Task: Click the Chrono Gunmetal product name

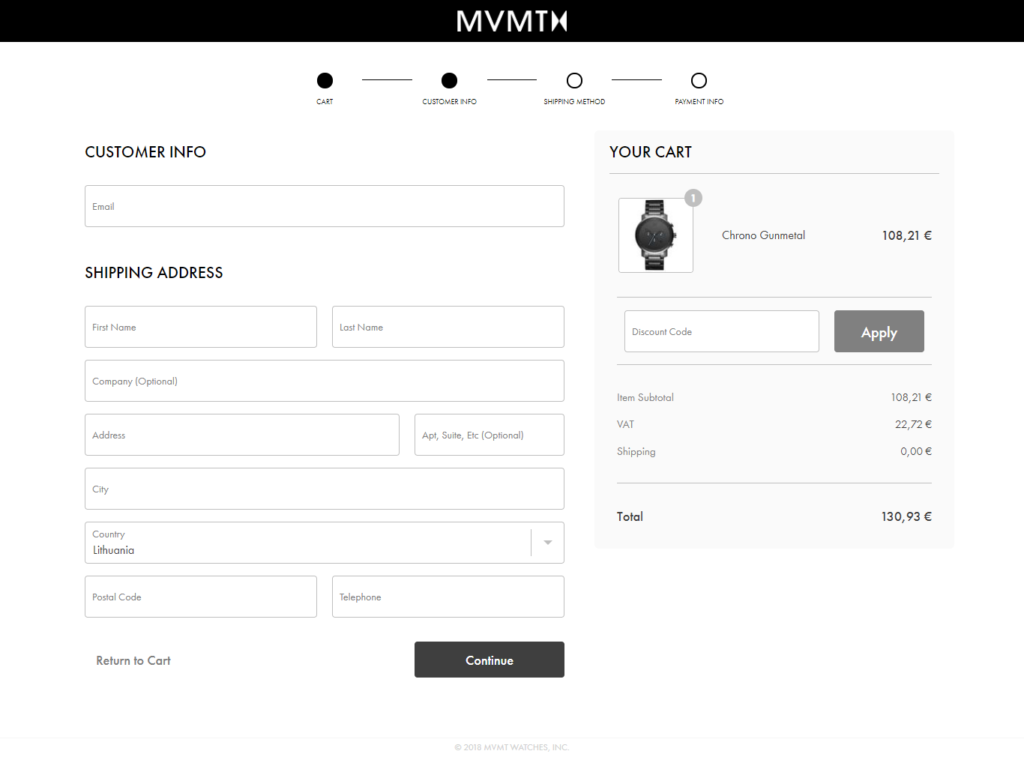Action: 763,234
